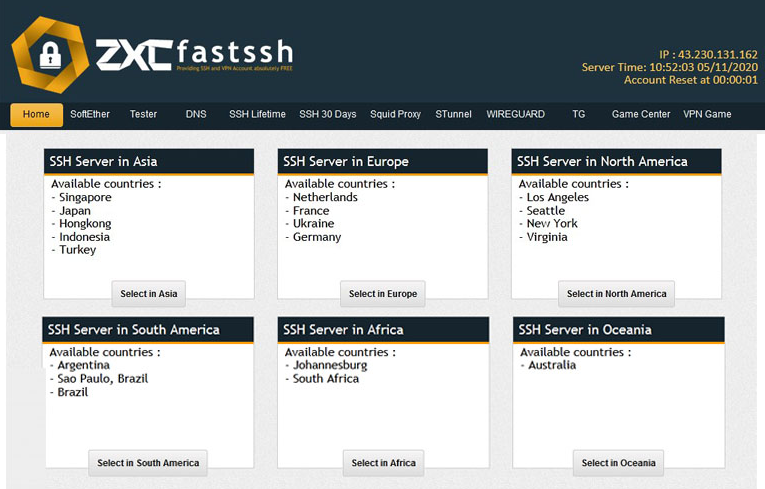Go to the SoftEther menu item
The height and width of the screenshot is (489, 765).
coord(90,114)
